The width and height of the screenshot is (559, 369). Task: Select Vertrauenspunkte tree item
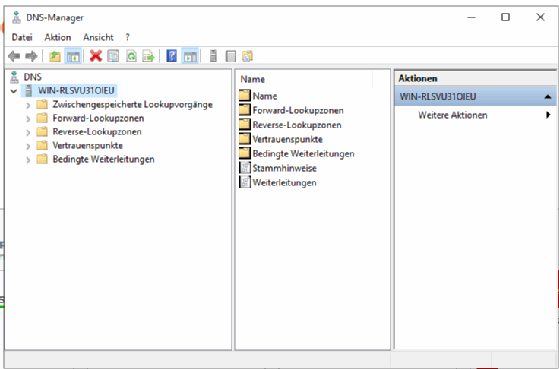click(88, 145)
